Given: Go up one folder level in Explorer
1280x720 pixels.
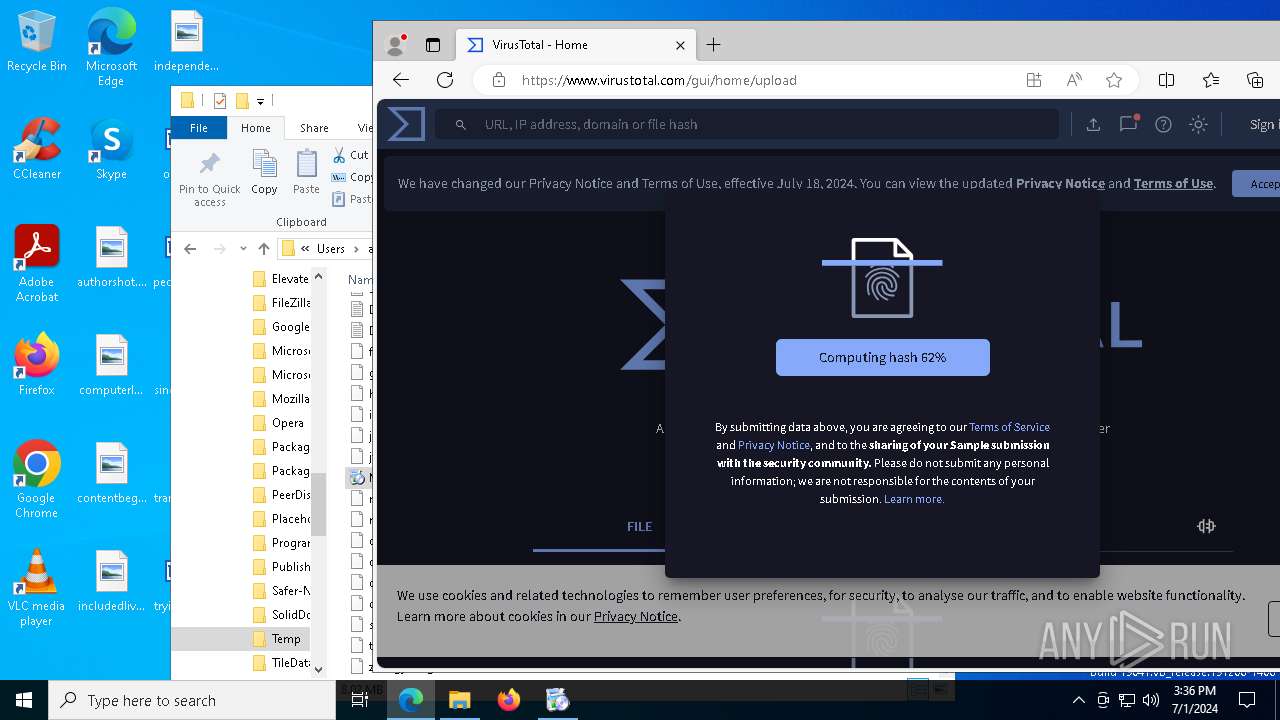Looking at the screenshot, I should tap(264, 249).
